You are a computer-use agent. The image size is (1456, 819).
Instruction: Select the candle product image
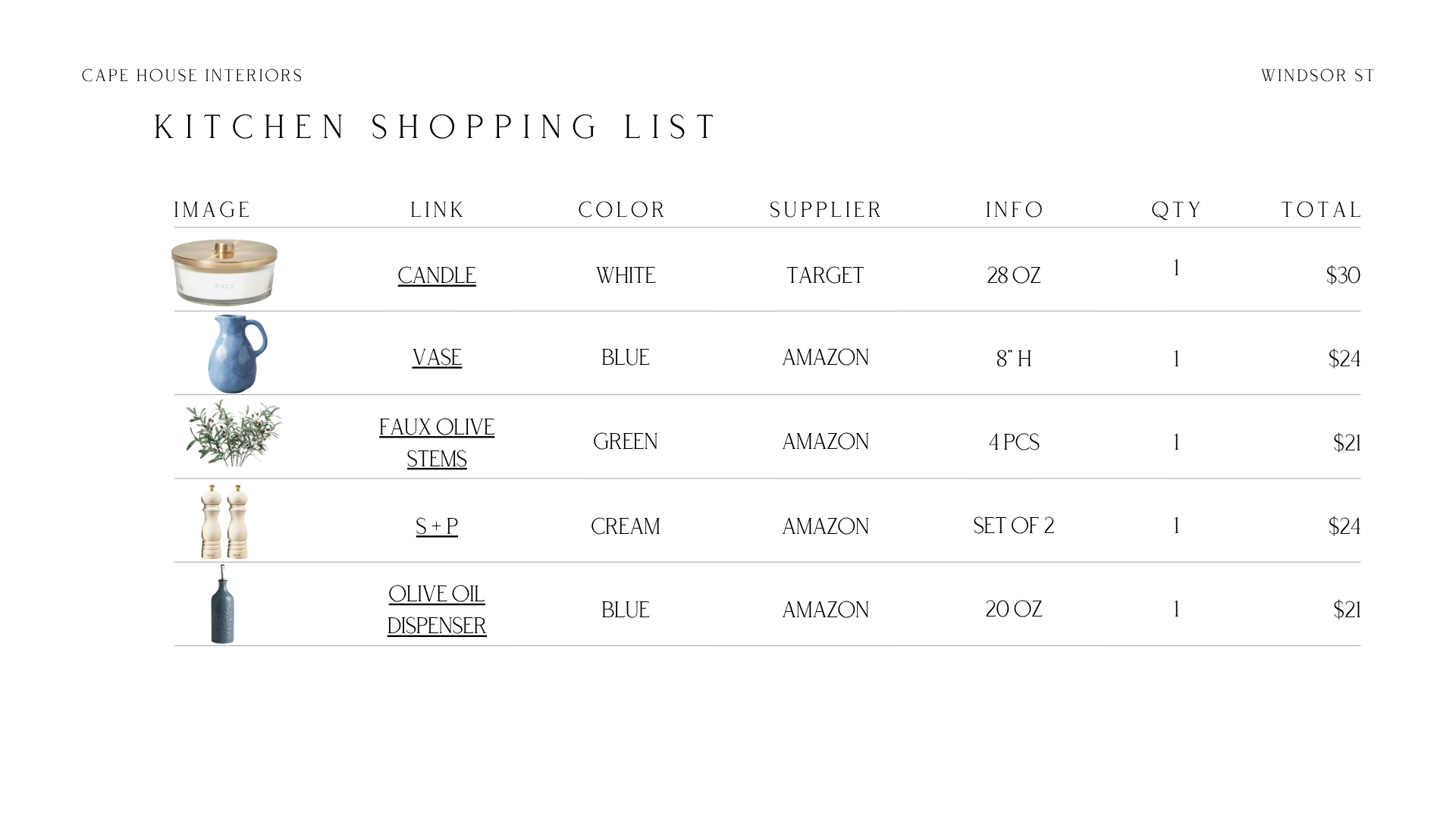tap(224, 272)
